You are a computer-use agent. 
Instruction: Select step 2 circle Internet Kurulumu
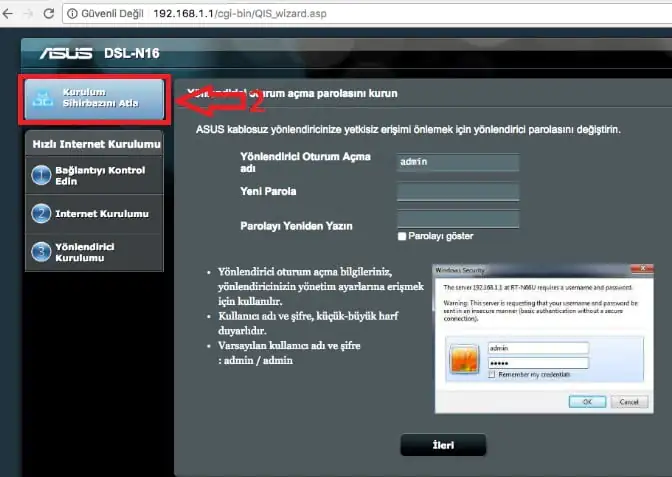[x=41, y=213]
